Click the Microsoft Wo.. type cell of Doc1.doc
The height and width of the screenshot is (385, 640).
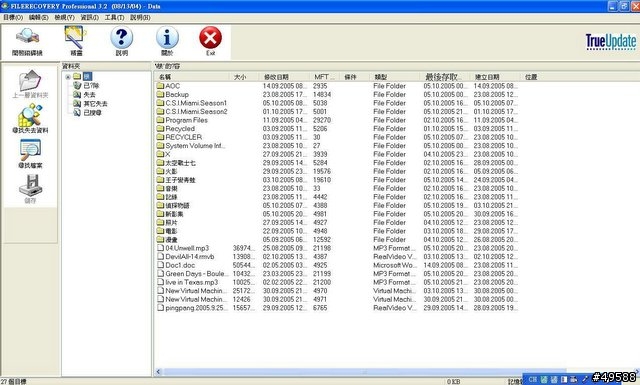pos(394,265)
